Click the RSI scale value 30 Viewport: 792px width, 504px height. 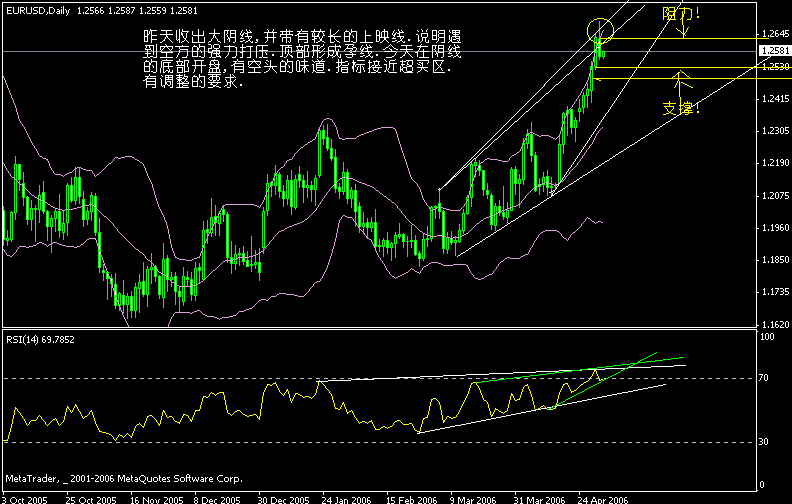pyautogui.click(x=764, y=442)
